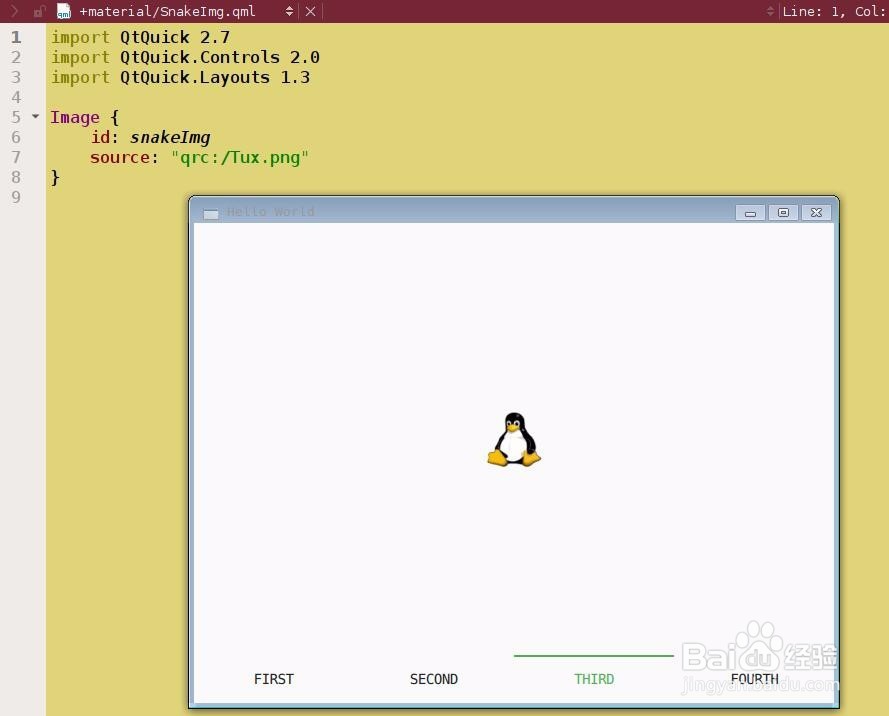The width and height of the screenshot is (889, 716).
Task: Click the Image keyword at line 5
Action: 75,117
